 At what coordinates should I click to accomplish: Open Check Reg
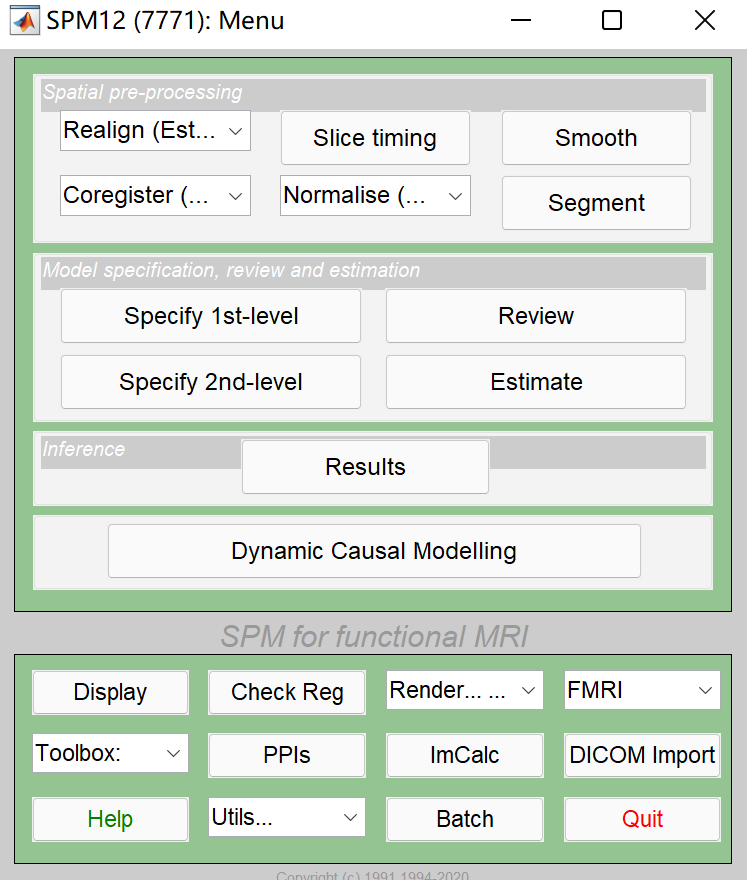point(287,692)
